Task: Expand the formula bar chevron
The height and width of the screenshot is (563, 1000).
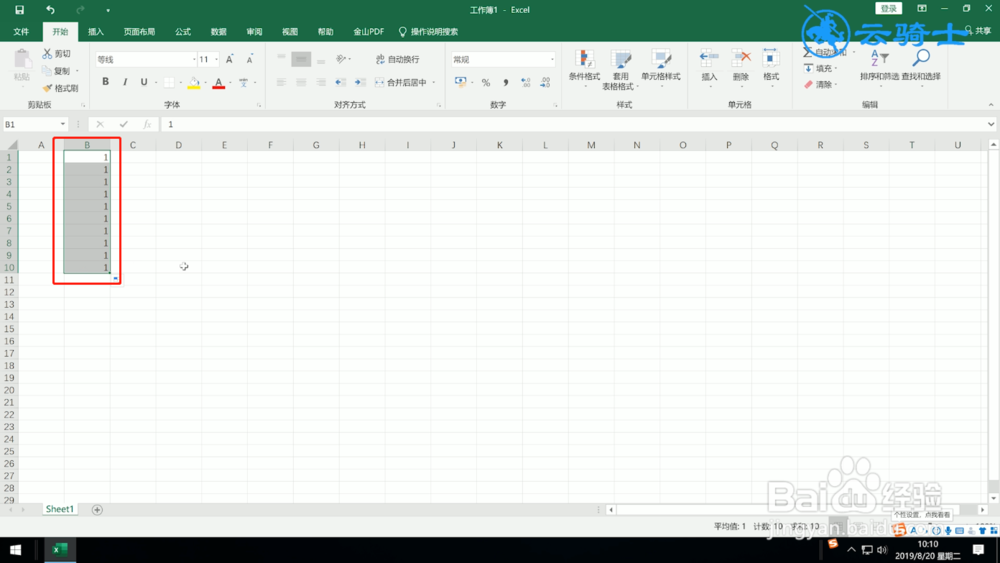Action: 990,124
